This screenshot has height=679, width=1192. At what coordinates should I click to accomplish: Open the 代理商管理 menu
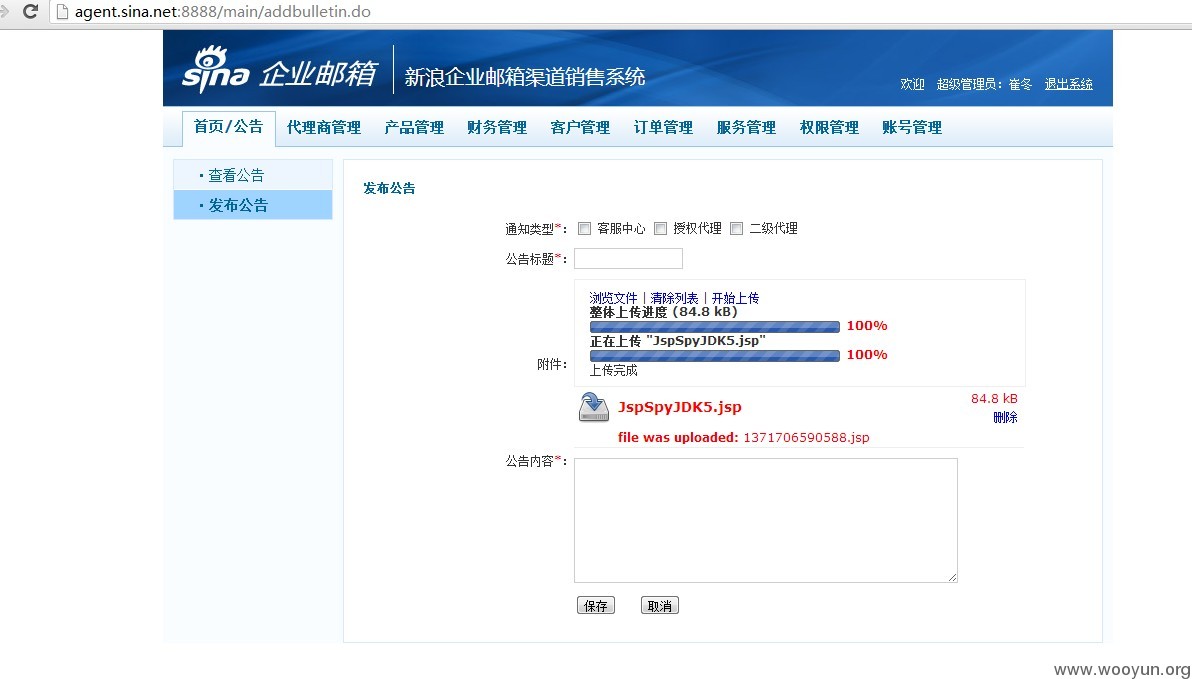tap(324, 128)
